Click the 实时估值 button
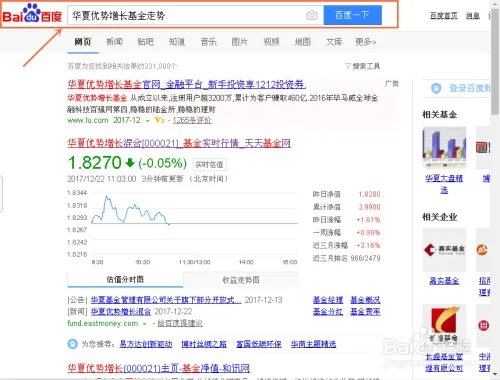Image resolution: width=500 pixels, height=380 pixels. [209, 164]
